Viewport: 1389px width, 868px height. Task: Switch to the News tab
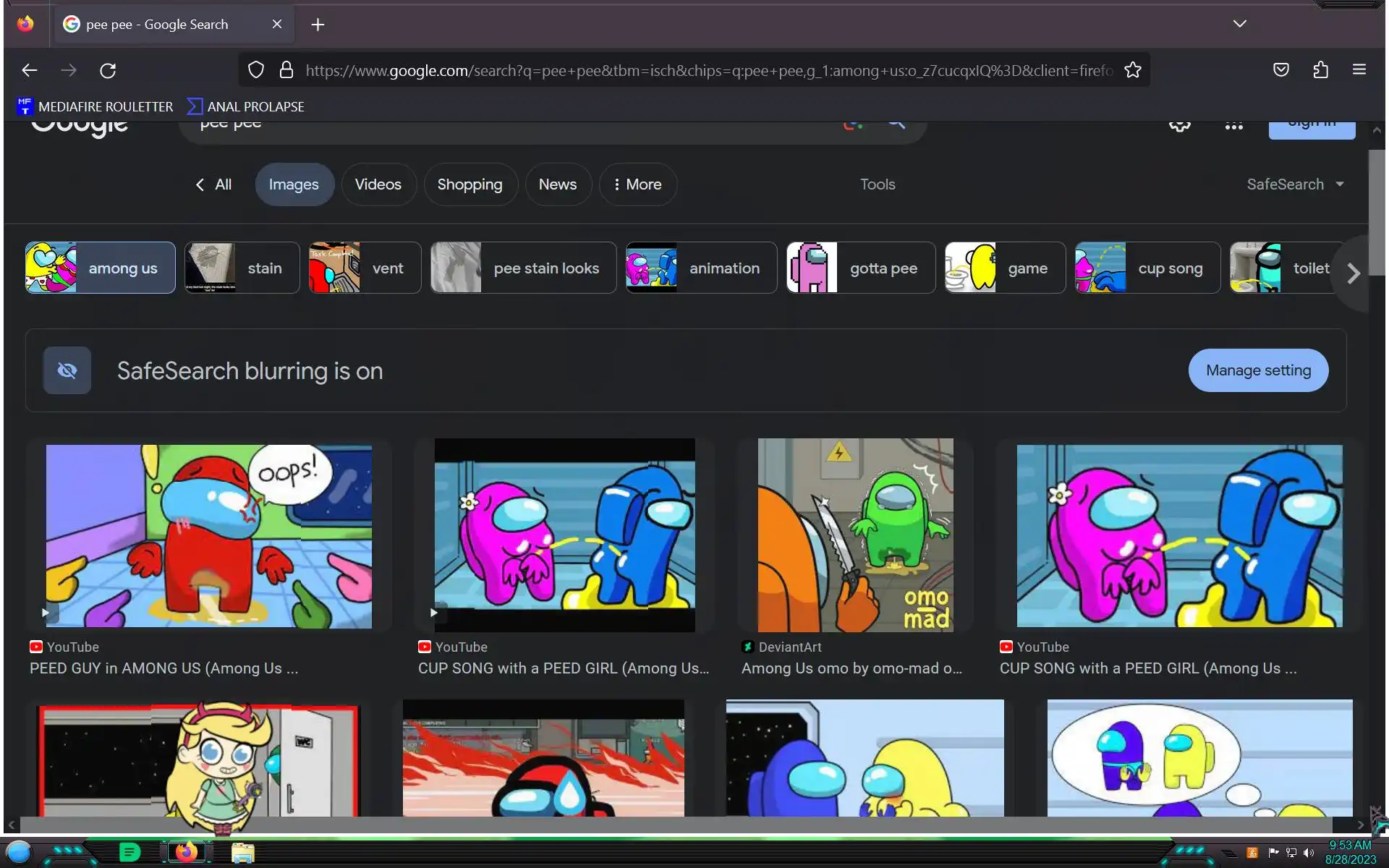pyautogui.click(x=557, y=184)
